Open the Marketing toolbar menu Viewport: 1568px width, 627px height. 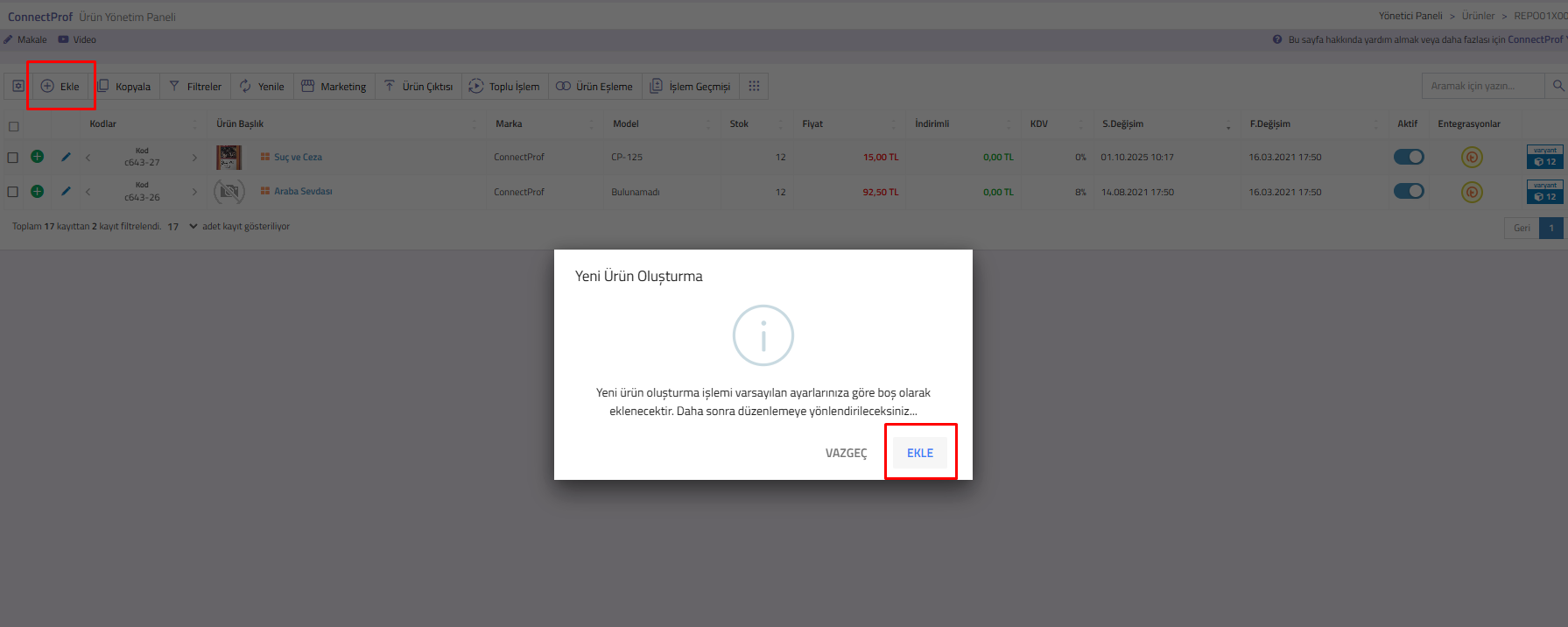(334, 86)
